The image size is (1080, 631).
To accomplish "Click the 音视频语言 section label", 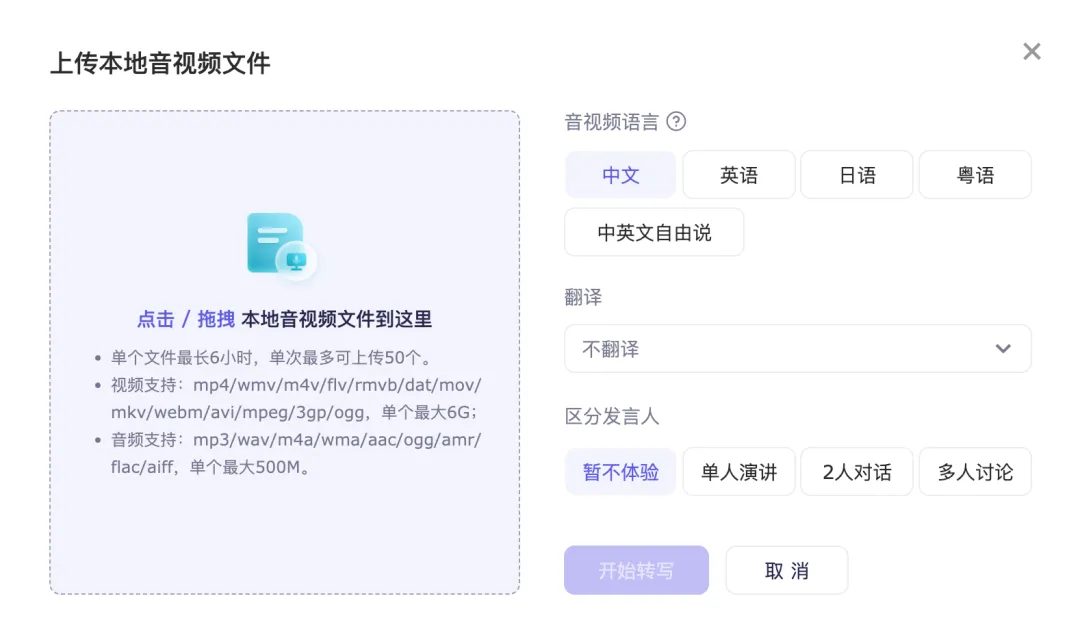I will (x=612, y=122).
